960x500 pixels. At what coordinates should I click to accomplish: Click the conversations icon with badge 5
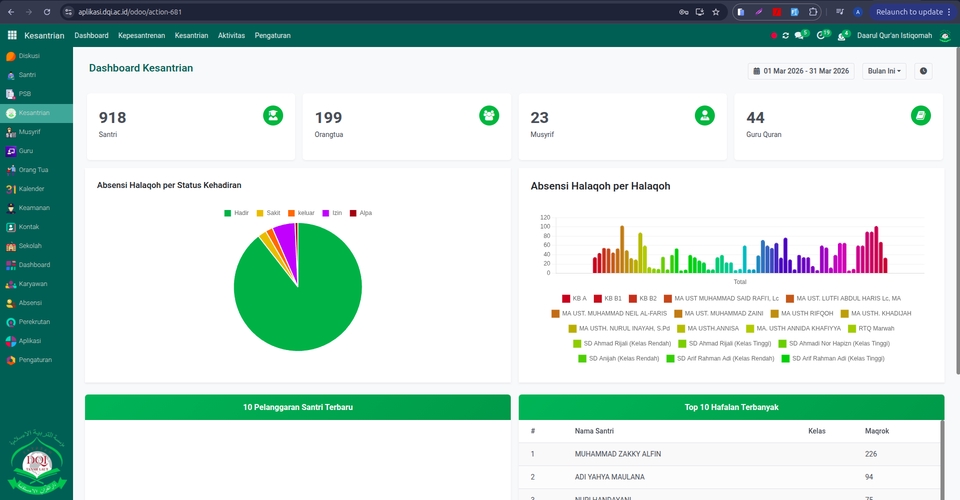799,35
